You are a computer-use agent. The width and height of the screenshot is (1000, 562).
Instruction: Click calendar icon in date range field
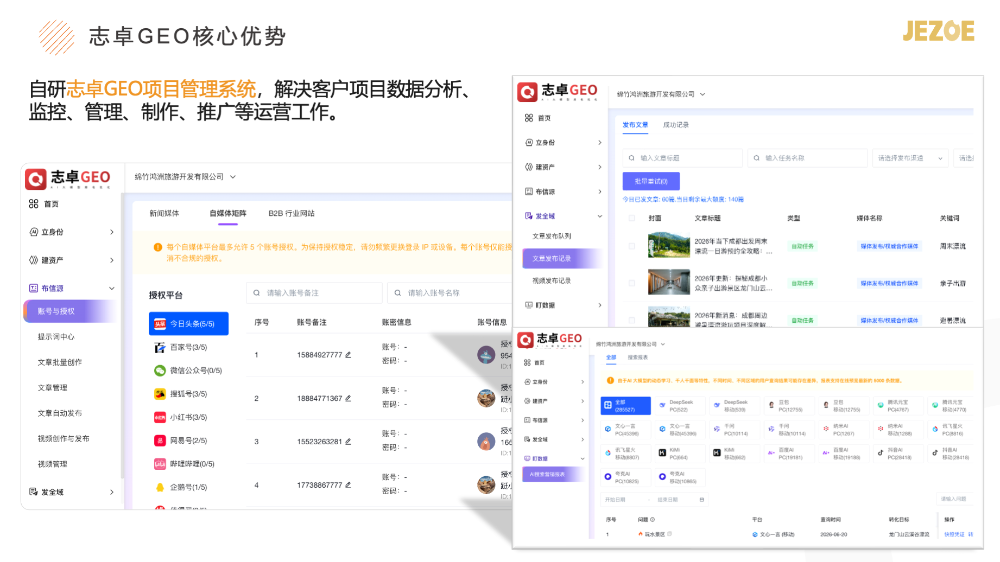click(x=702, y=499)
